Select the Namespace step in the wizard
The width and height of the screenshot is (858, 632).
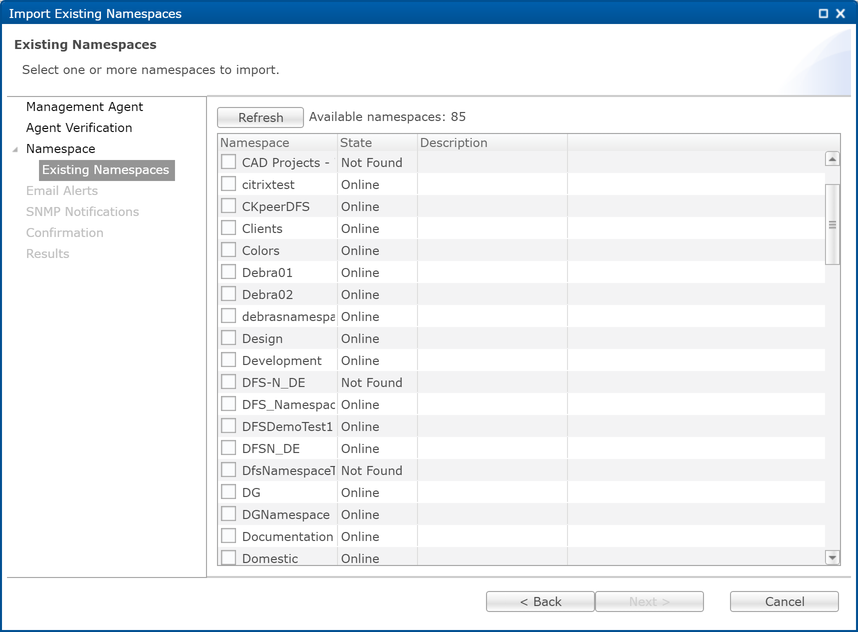point(60,149)
